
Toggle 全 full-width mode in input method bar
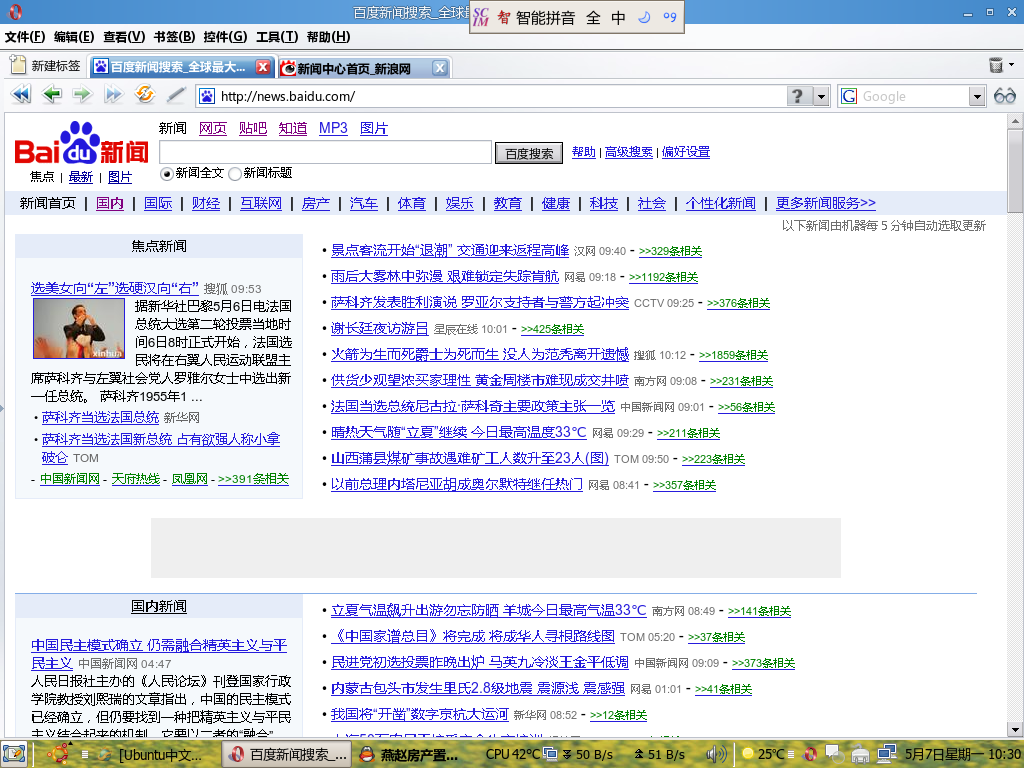pyautogui.click(x=593, y=18)
